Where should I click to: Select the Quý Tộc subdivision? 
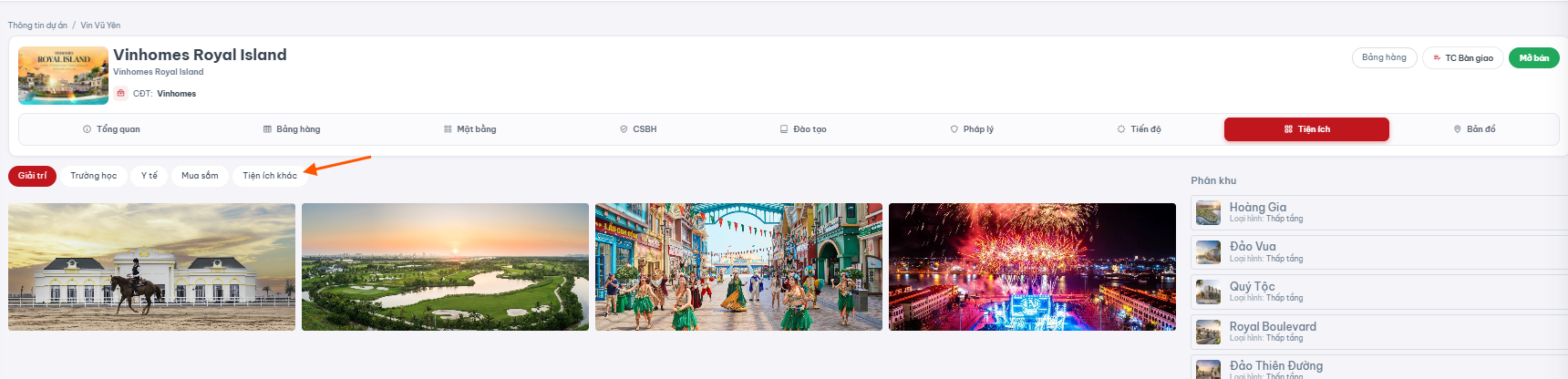coord(1379,292)
